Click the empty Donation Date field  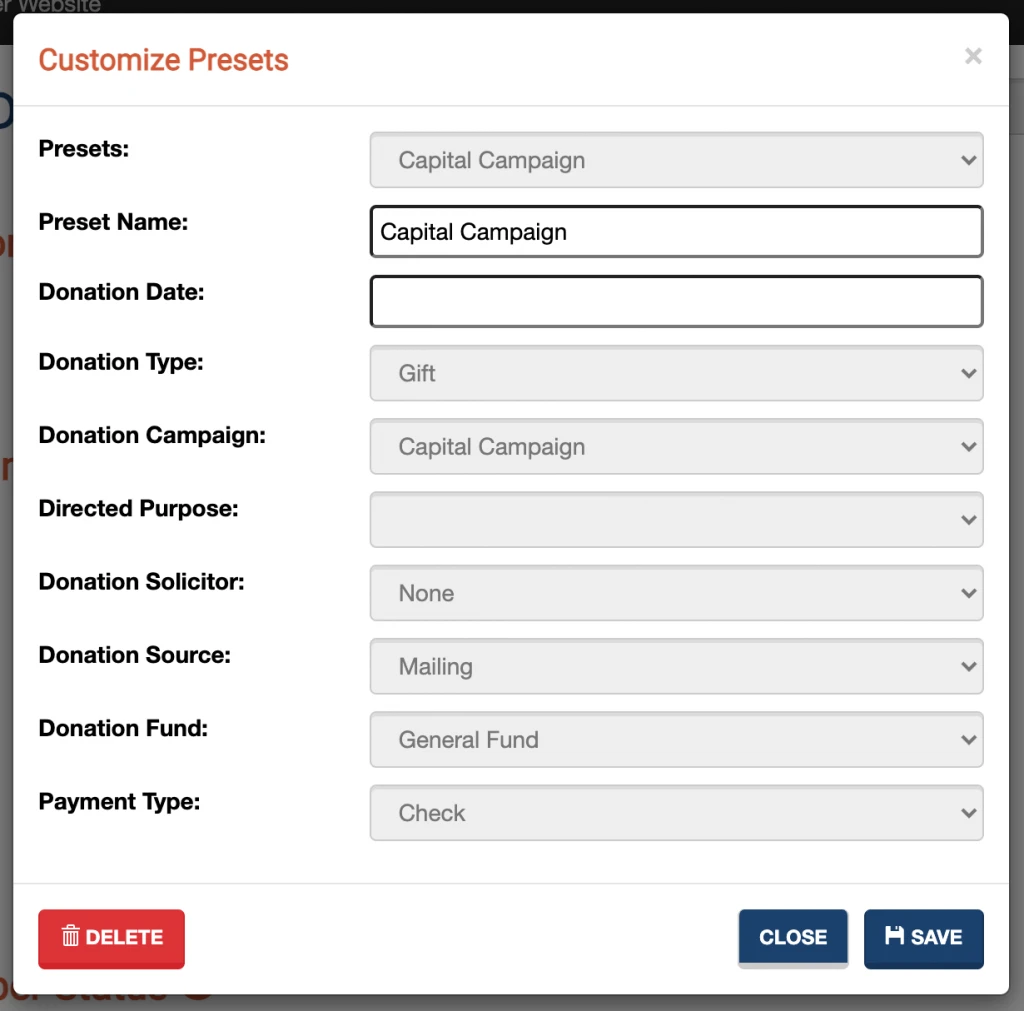pyautogui.click(x=676, y=301)
